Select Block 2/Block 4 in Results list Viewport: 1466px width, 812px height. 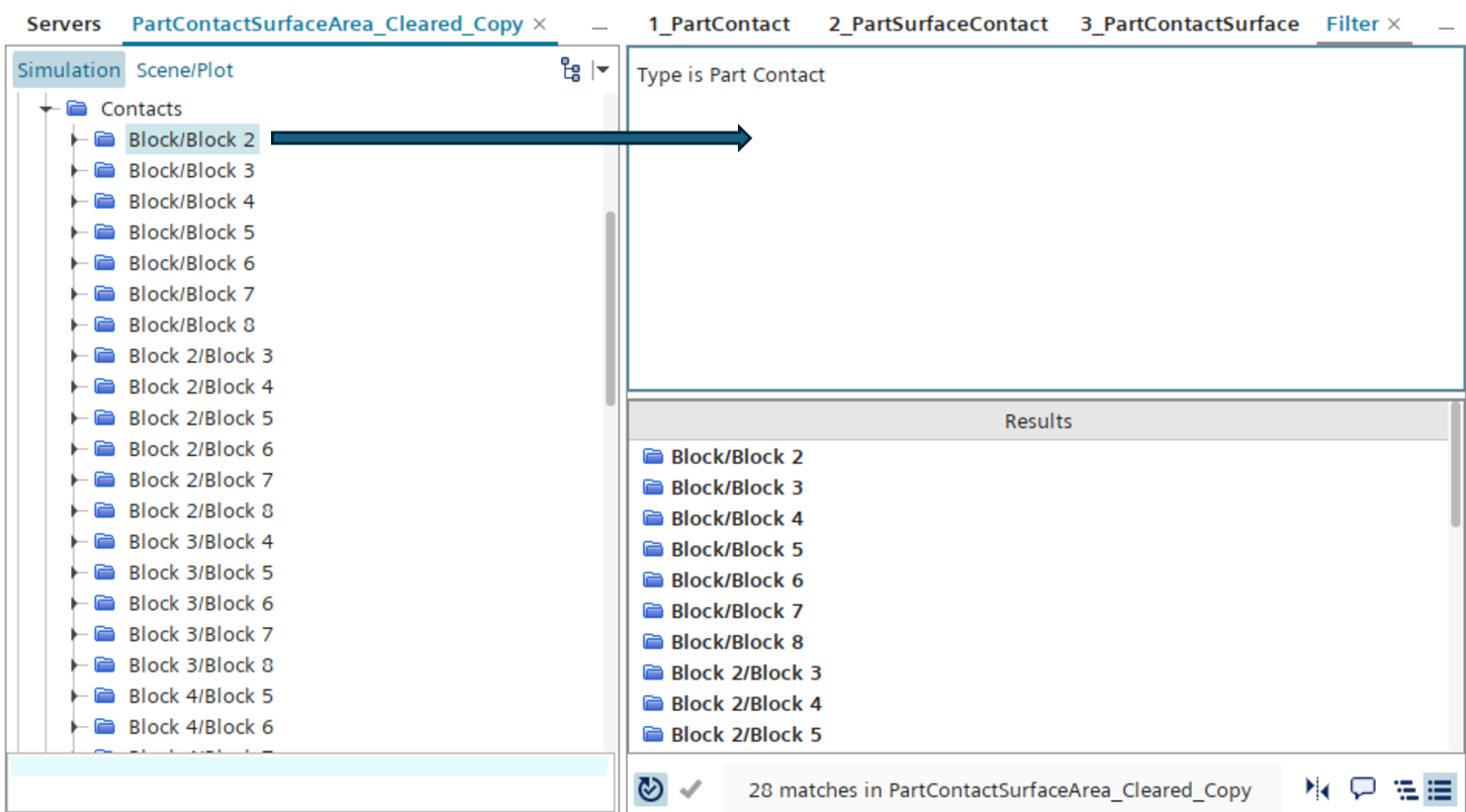[x=746, y=703]
